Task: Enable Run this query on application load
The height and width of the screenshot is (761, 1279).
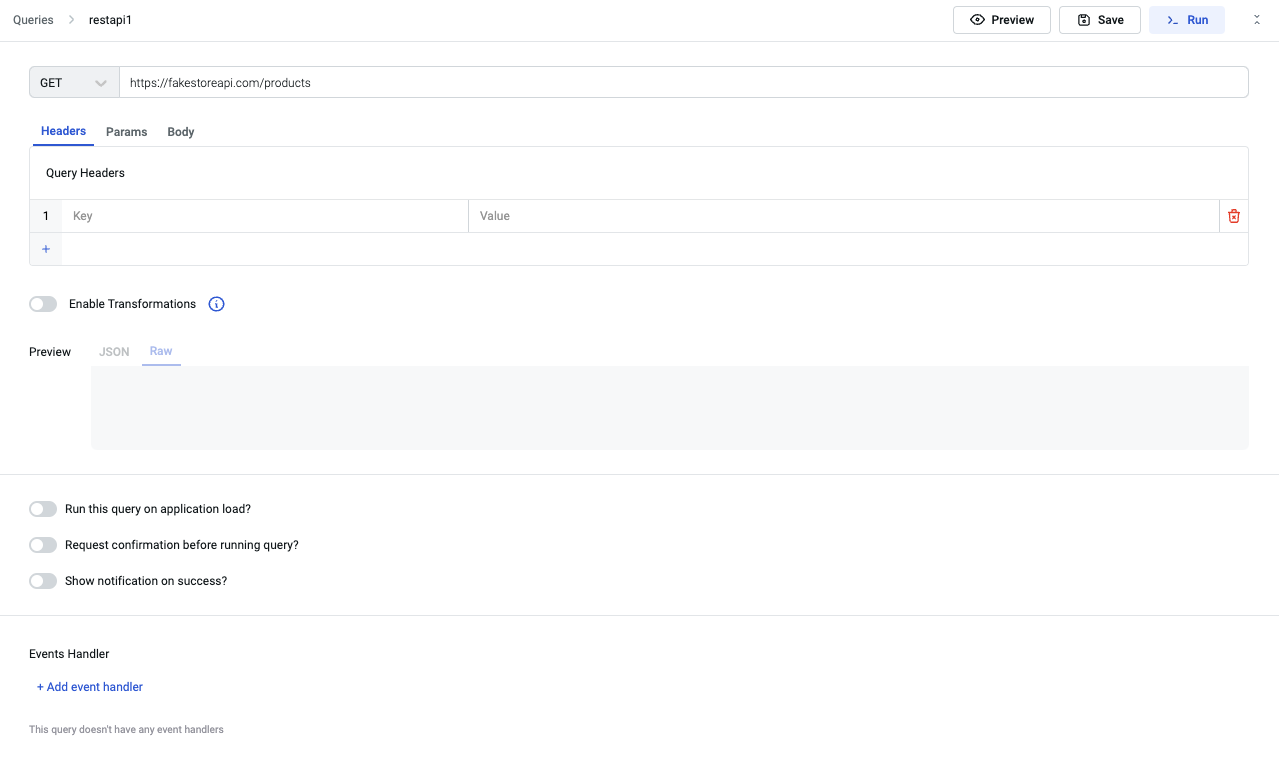Action: coord(43,509)
